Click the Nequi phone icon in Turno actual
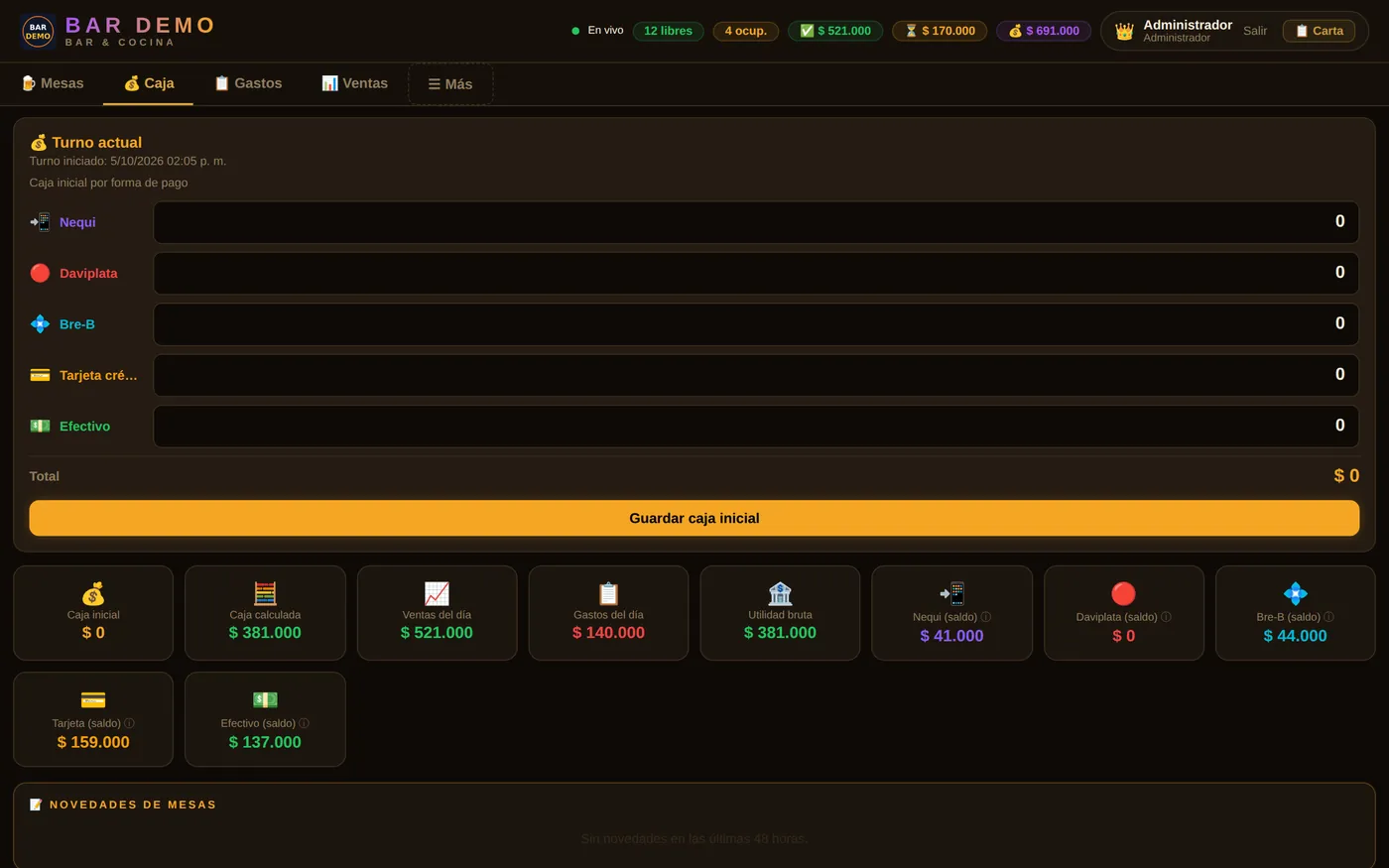The image size is (1389, 868). [x=40, y=222]
